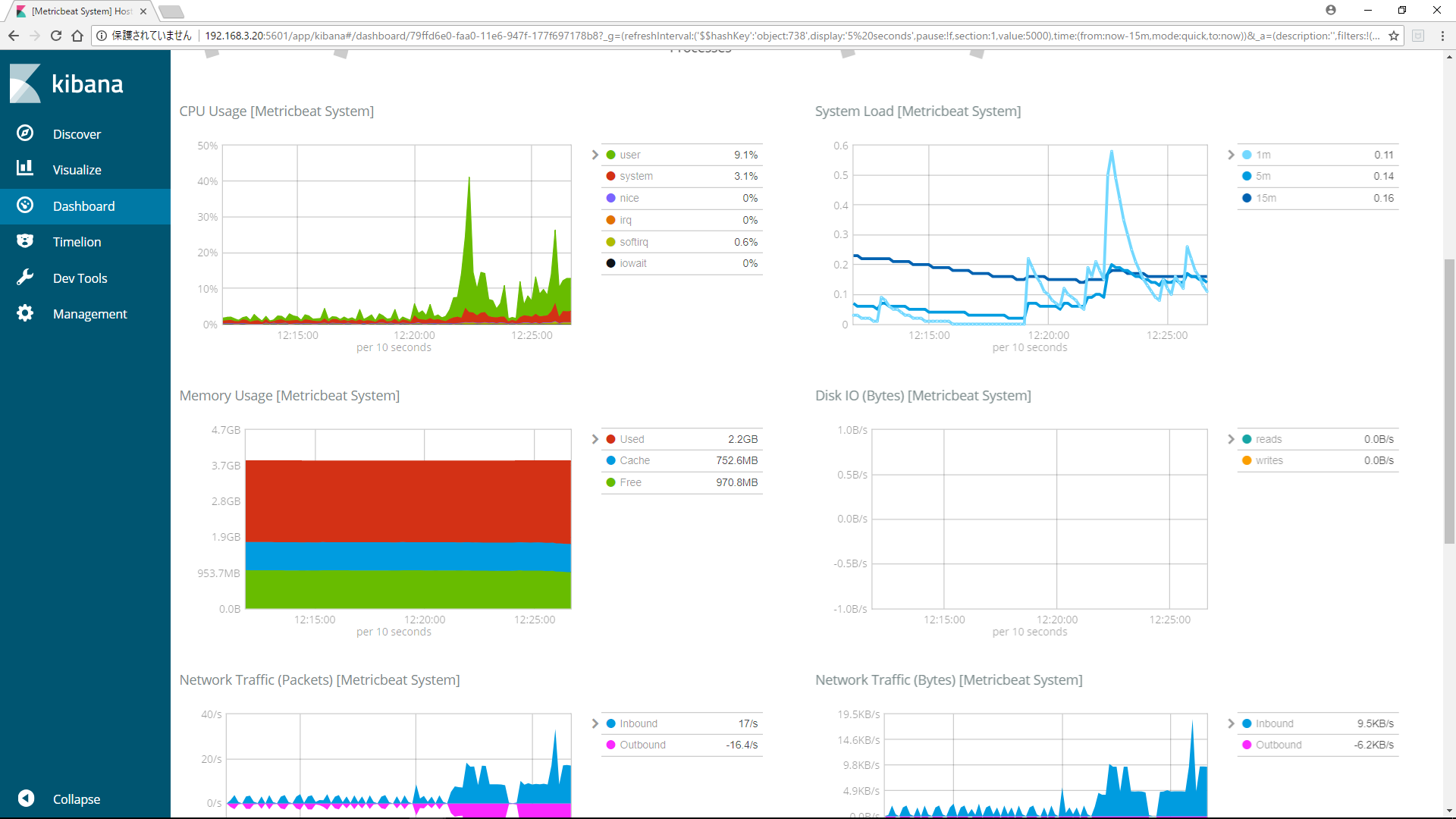1456x819 pixels.
Task: Toggle the softirq series in CPU Usage legend
Action: (634, 241)
